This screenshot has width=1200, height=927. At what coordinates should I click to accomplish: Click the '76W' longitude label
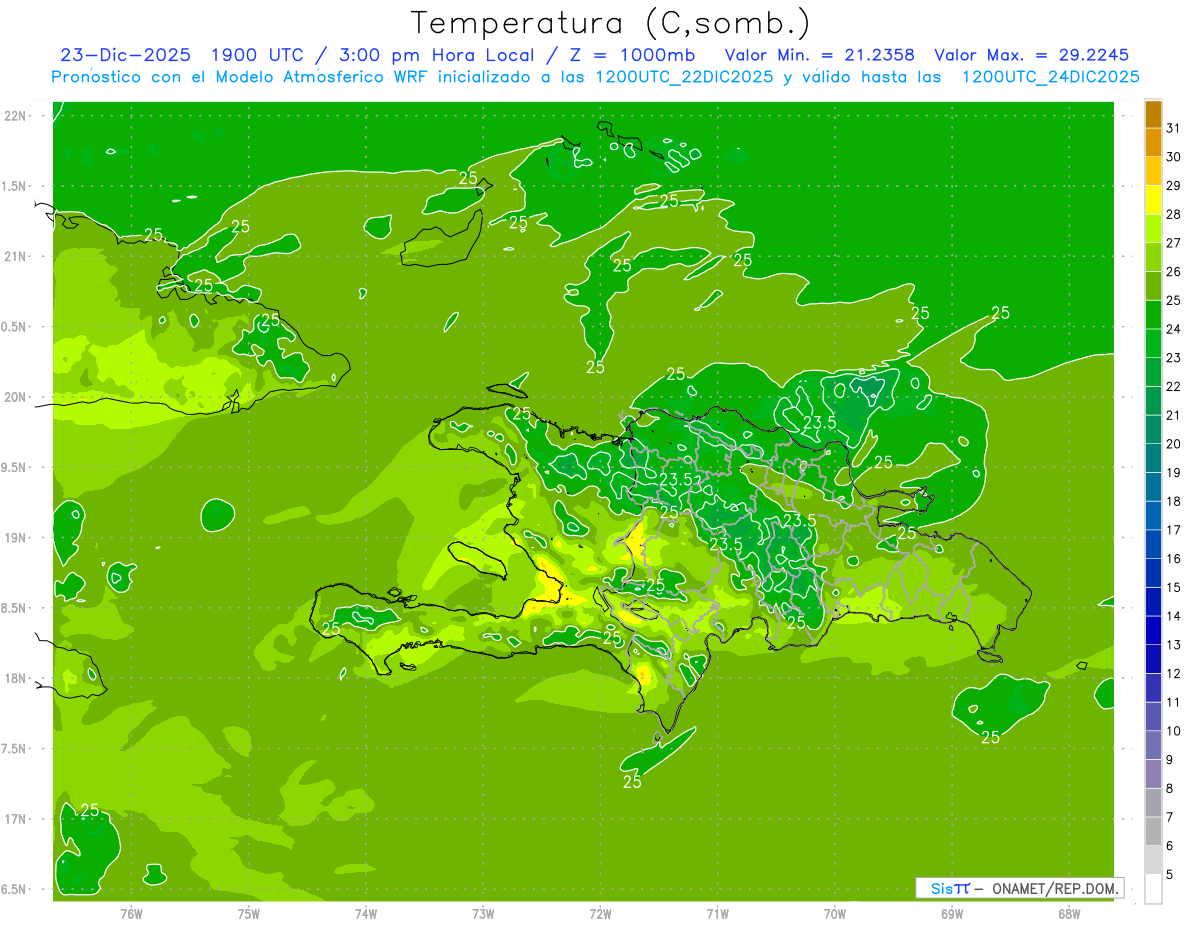click(131, 913)
